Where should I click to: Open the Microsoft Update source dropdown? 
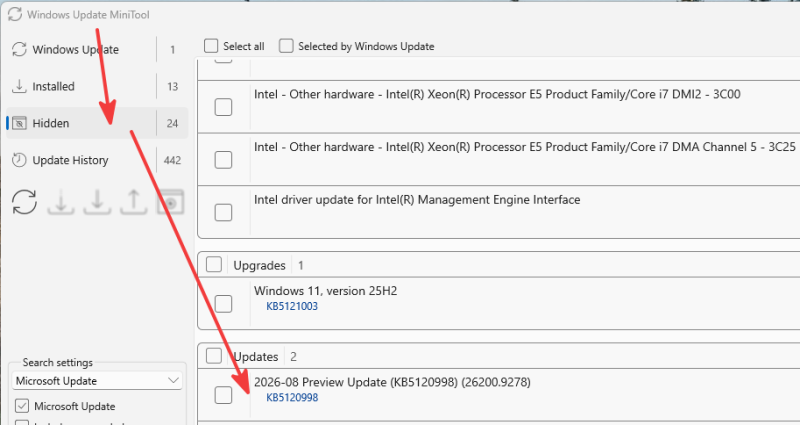pos(97,381)
